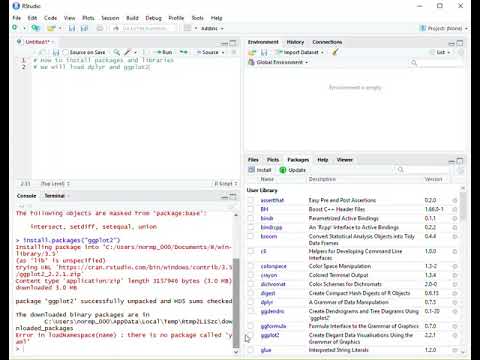
Task: Refresh the Packages list
Action: click(461, 170)
